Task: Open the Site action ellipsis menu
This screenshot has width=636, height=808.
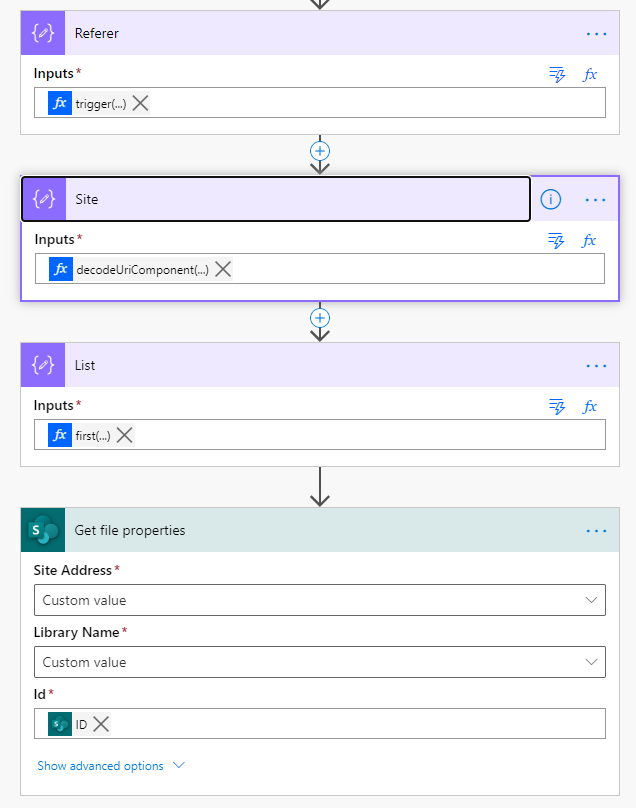Action: click(x=596, y=199)
